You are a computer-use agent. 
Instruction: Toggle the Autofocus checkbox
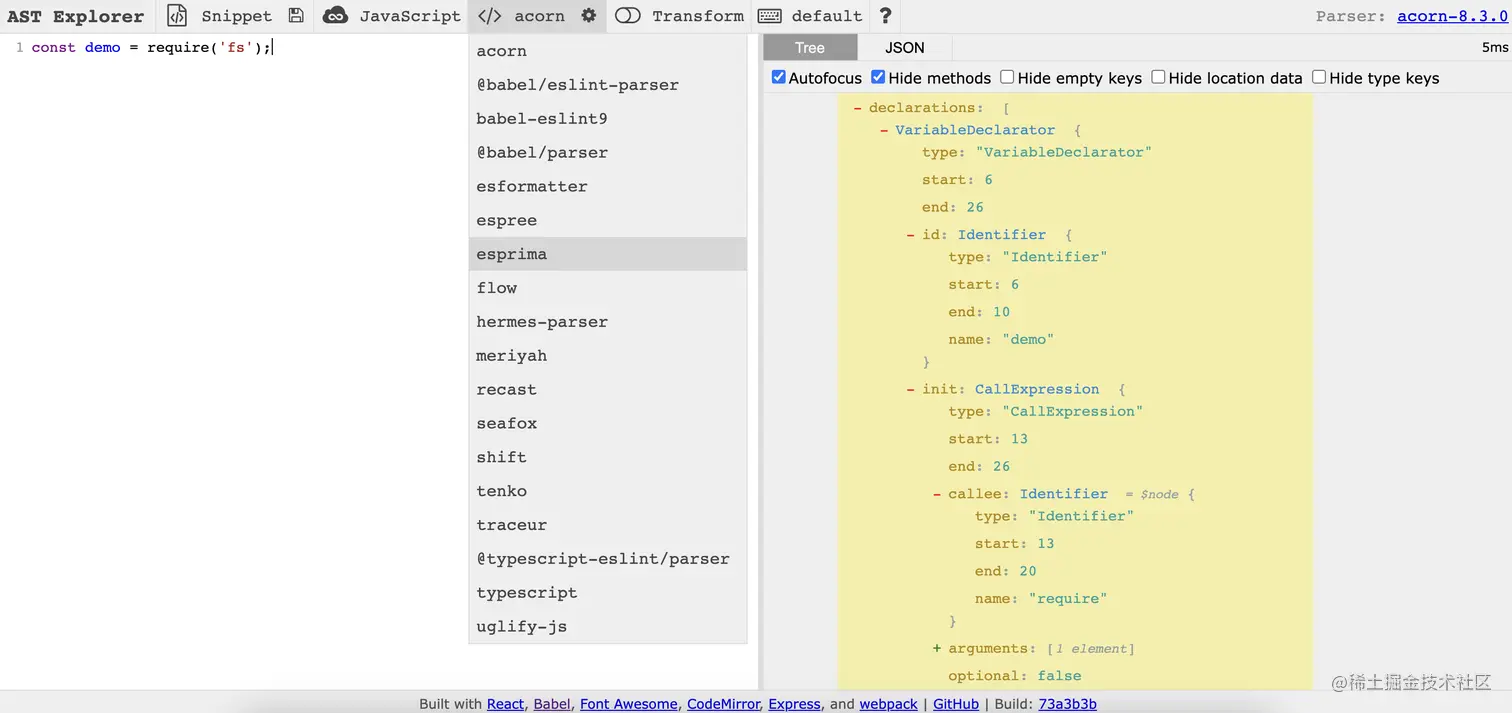[779, 77]
